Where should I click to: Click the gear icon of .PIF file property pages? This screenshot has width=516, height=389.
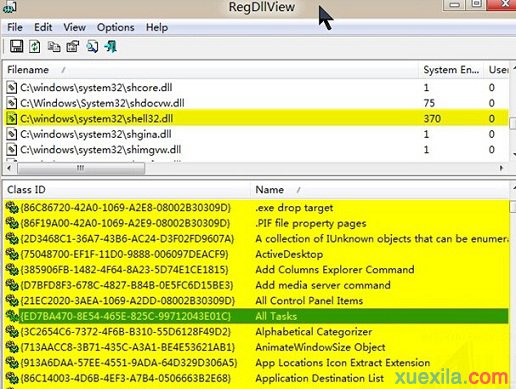coord(12,223)
